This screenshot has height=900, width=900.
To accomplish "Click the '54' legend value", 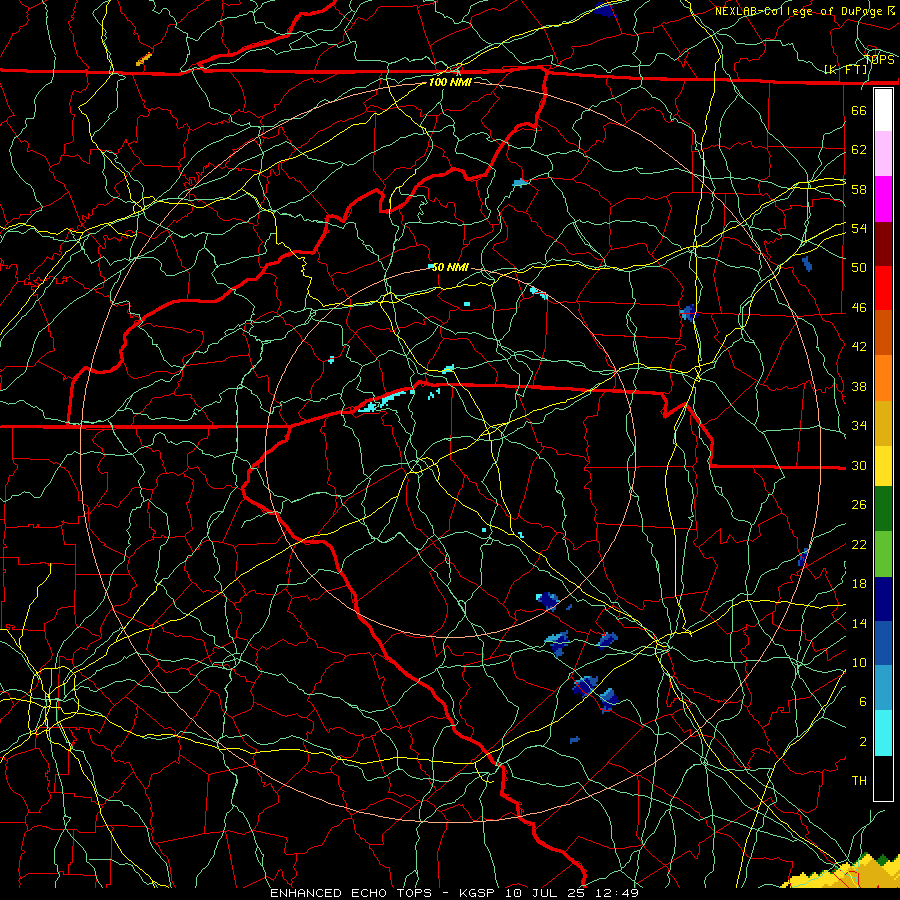I will click(x=859, y=228).
